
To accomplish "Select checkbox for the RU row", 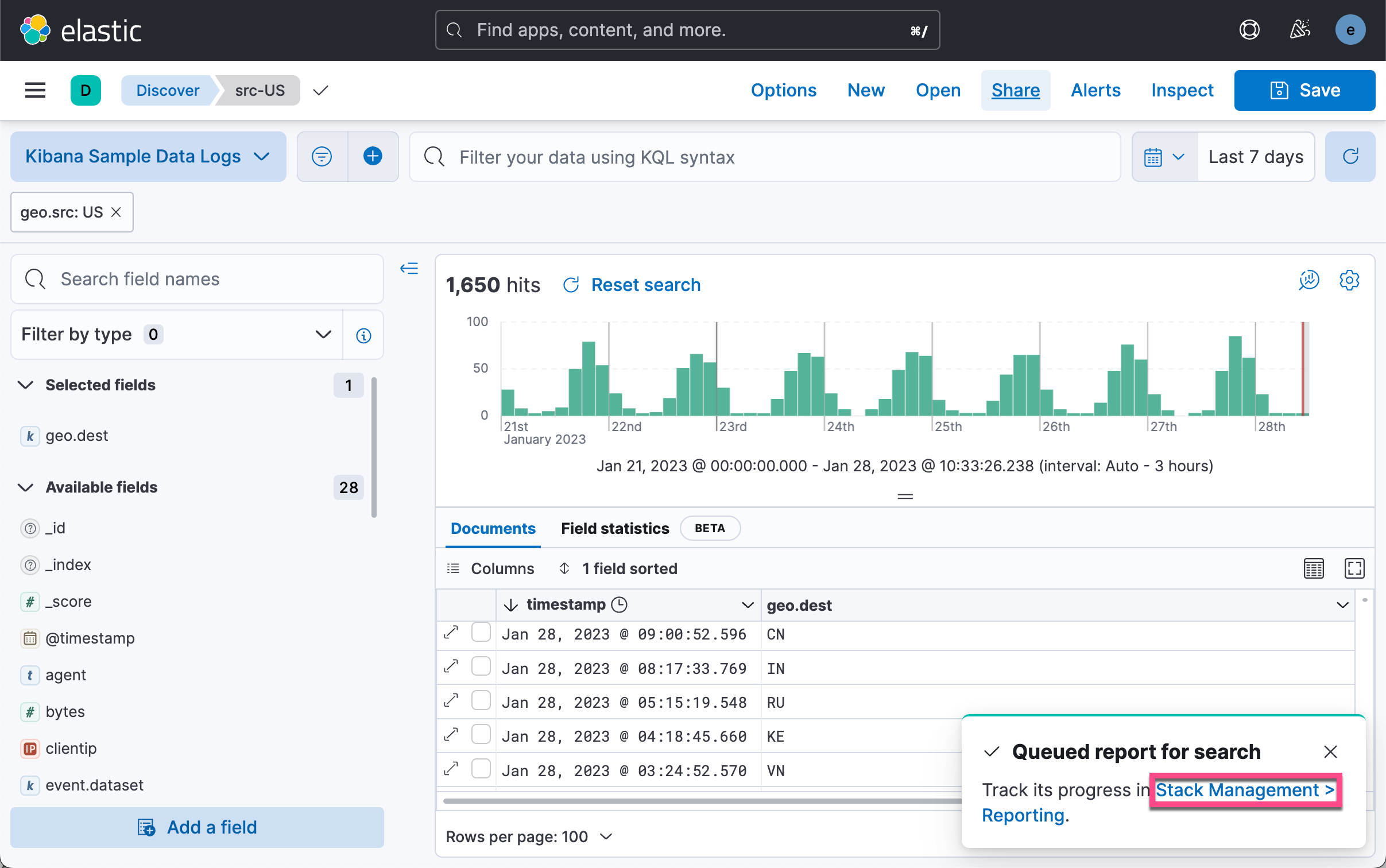I will [481, 701].
